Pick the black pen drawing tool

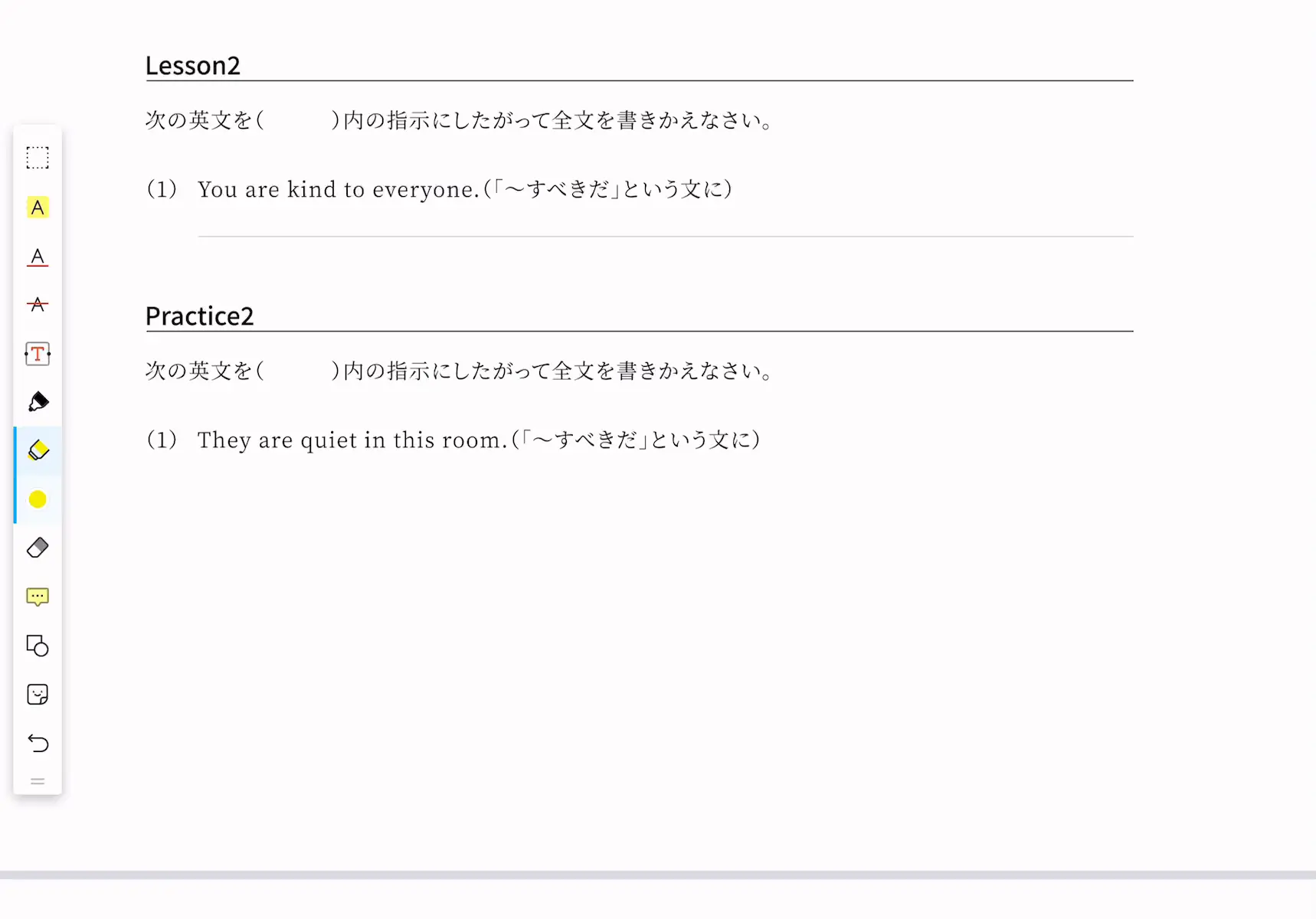click(x=38, y=402)
